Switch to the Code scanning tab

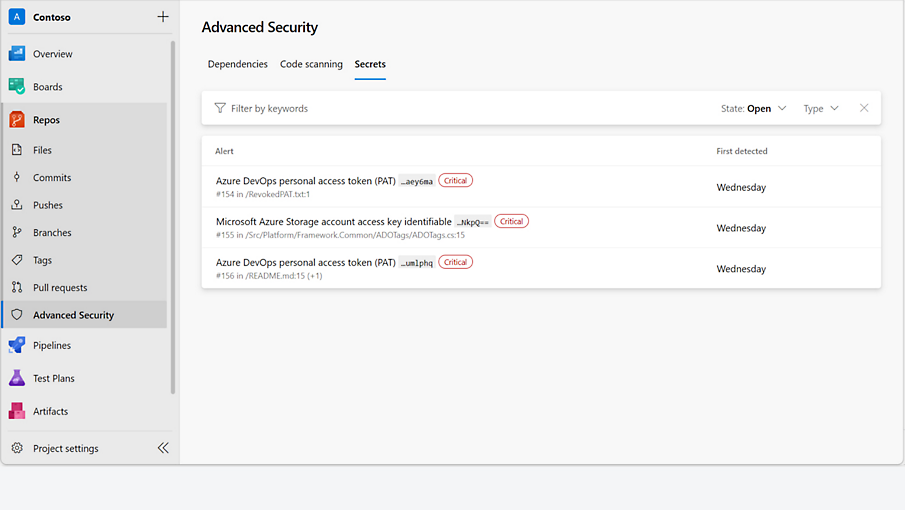[x=311, y=64]
